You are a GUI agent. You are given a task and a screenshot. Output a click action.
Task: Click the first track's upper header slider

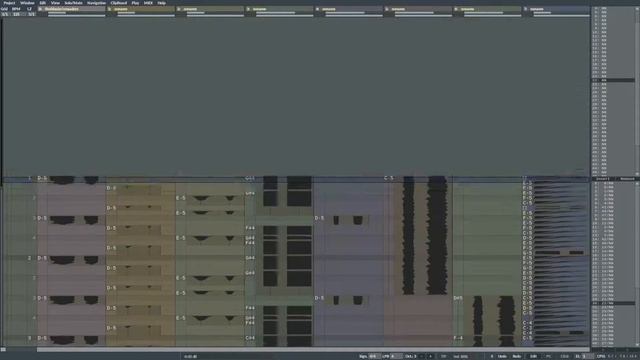pyautogui.click(x=57, y=13)
